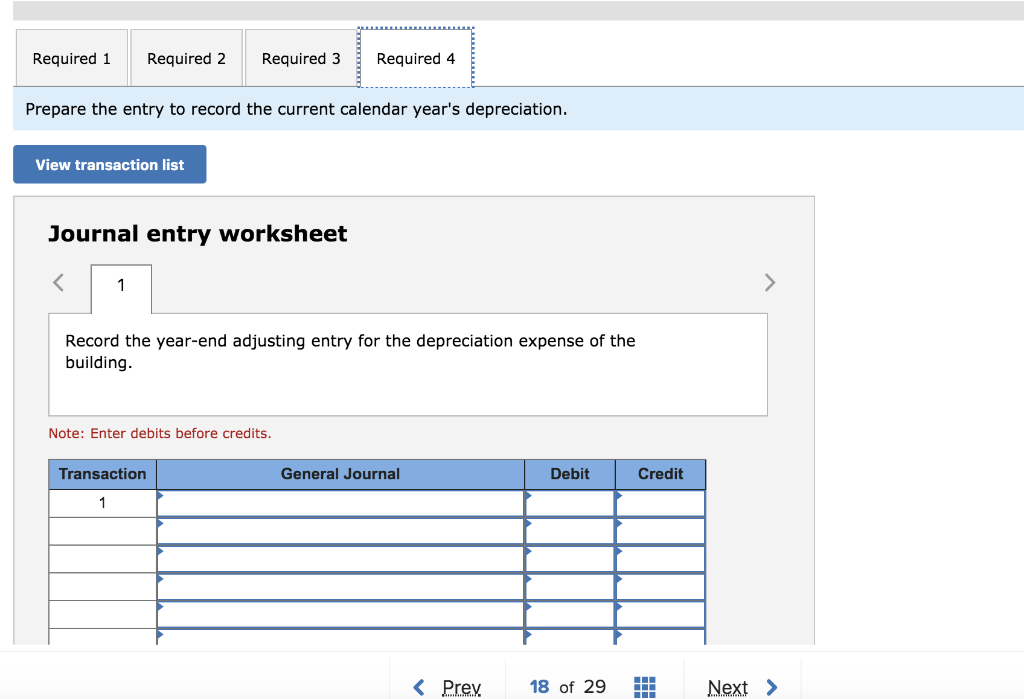Go to the Prev question
Screen dimensions: 1024x699
point(461,687)
